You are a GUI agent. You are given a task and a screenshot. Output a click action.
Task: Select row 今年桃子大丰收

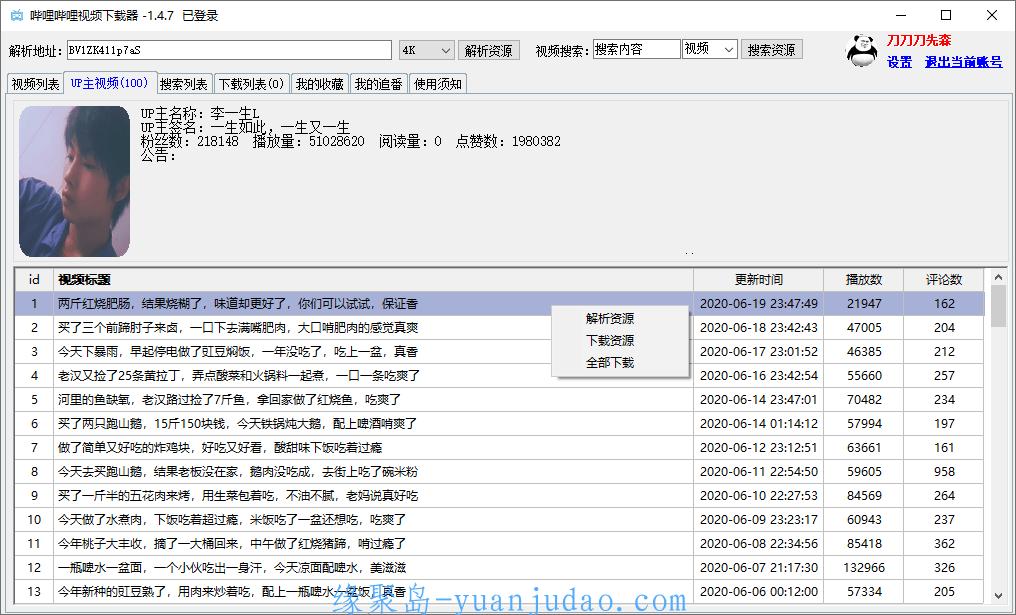click(x=500, y=543)
